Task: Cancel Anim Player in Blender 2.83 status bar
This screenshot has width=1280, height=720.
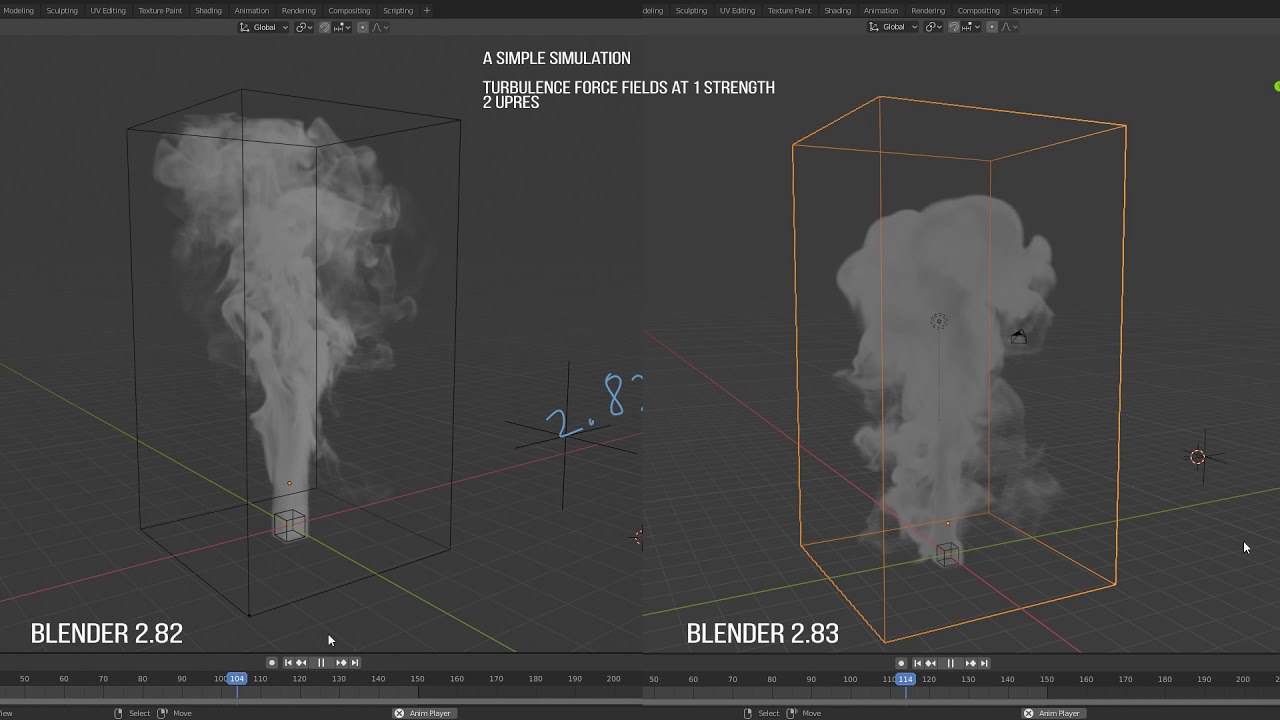Action: tap(1028, 713)
